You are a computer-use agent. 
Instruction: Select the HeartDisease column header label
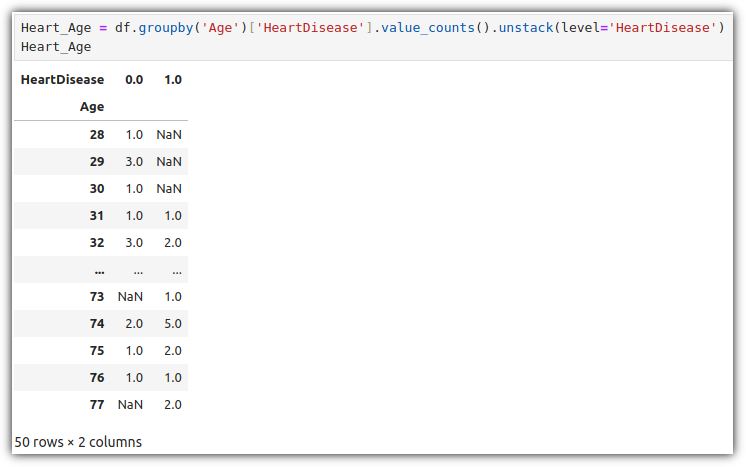pos(62,79)
